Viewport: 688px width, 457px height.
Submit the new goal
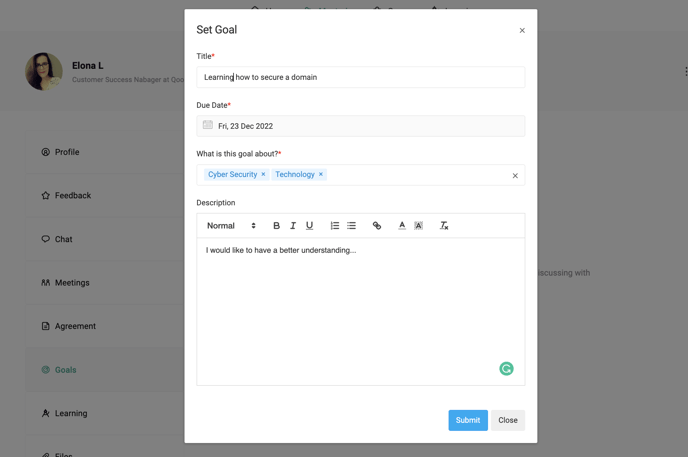(467, 420)
